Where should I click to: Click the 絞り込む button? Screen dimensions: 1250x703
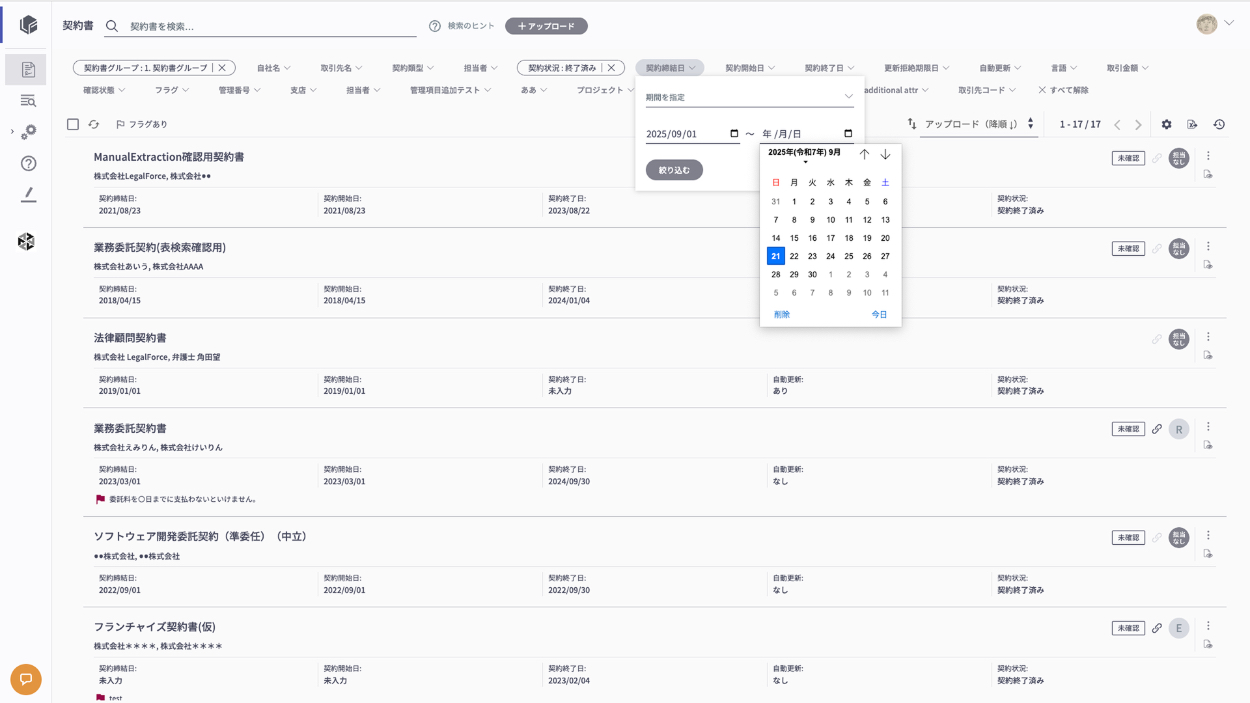coord(674,170)
